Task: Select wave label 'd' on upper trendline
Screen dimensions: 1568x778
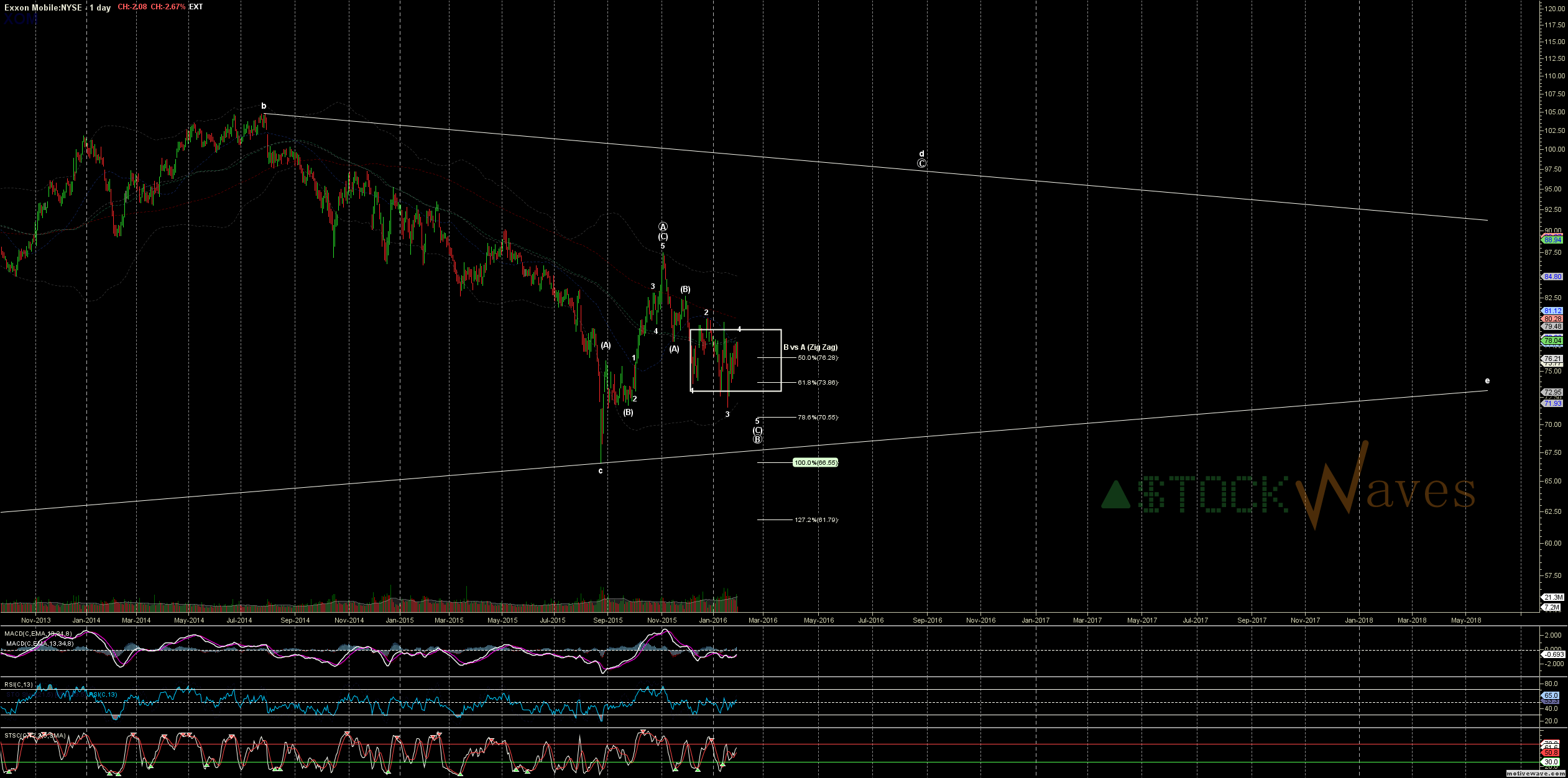Action: [921, 153]
